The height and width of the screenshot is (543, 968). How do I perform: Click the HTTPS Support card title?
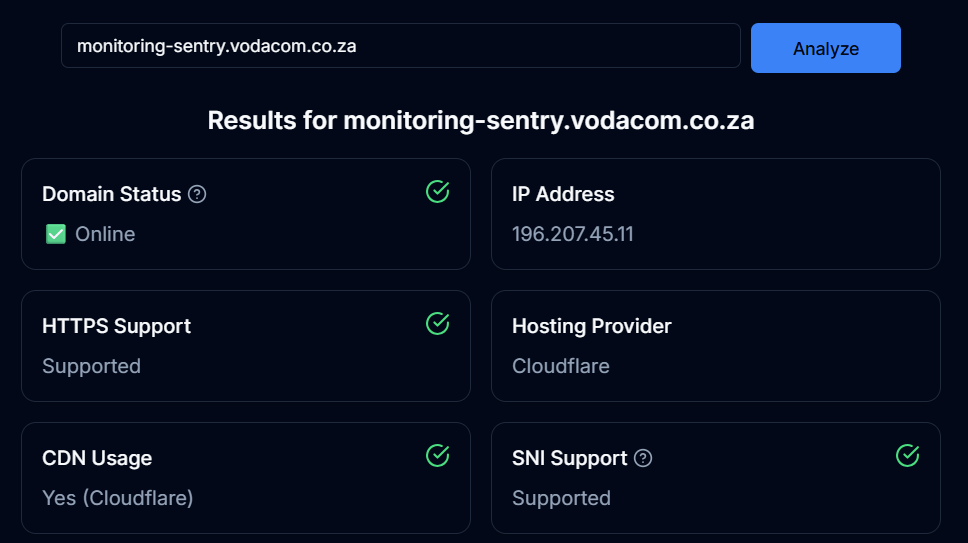(116, 326)
